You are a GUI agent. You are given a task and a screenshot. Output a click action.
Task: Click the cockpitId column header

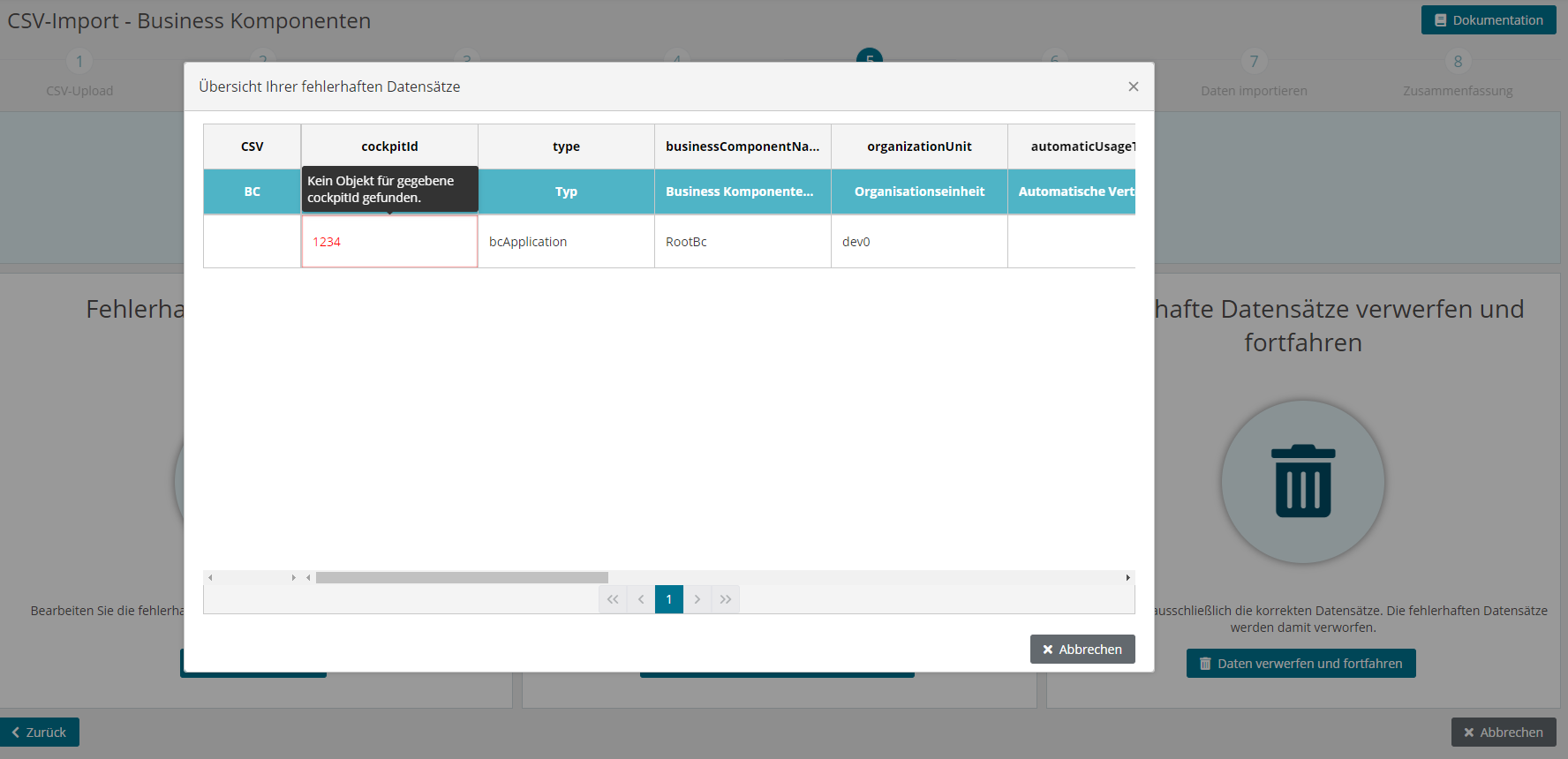click(389, 147)
